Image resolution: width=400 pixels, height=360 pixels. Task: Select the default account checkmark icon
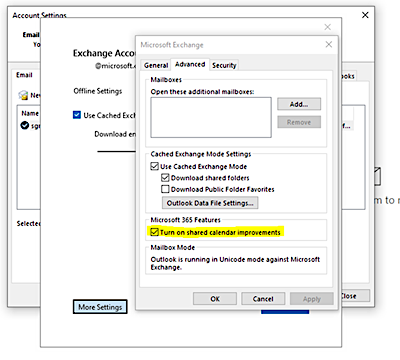pos(25,125)
